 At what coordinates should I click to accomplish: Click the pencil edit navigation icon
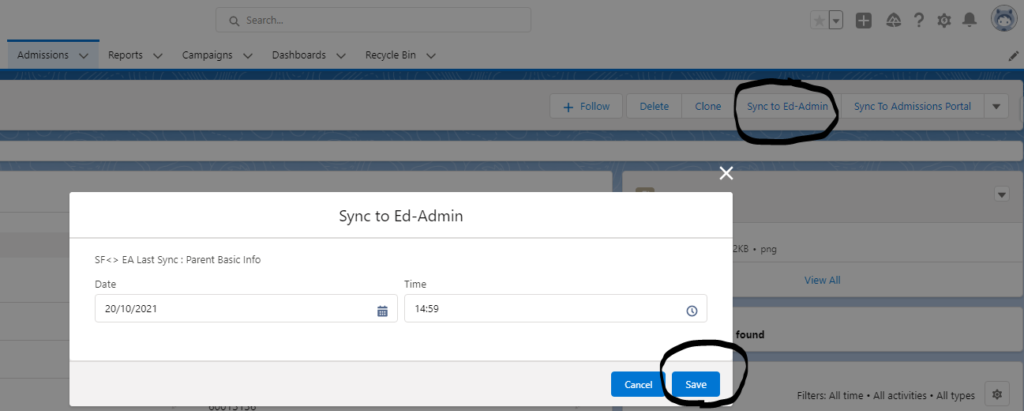1013,56
